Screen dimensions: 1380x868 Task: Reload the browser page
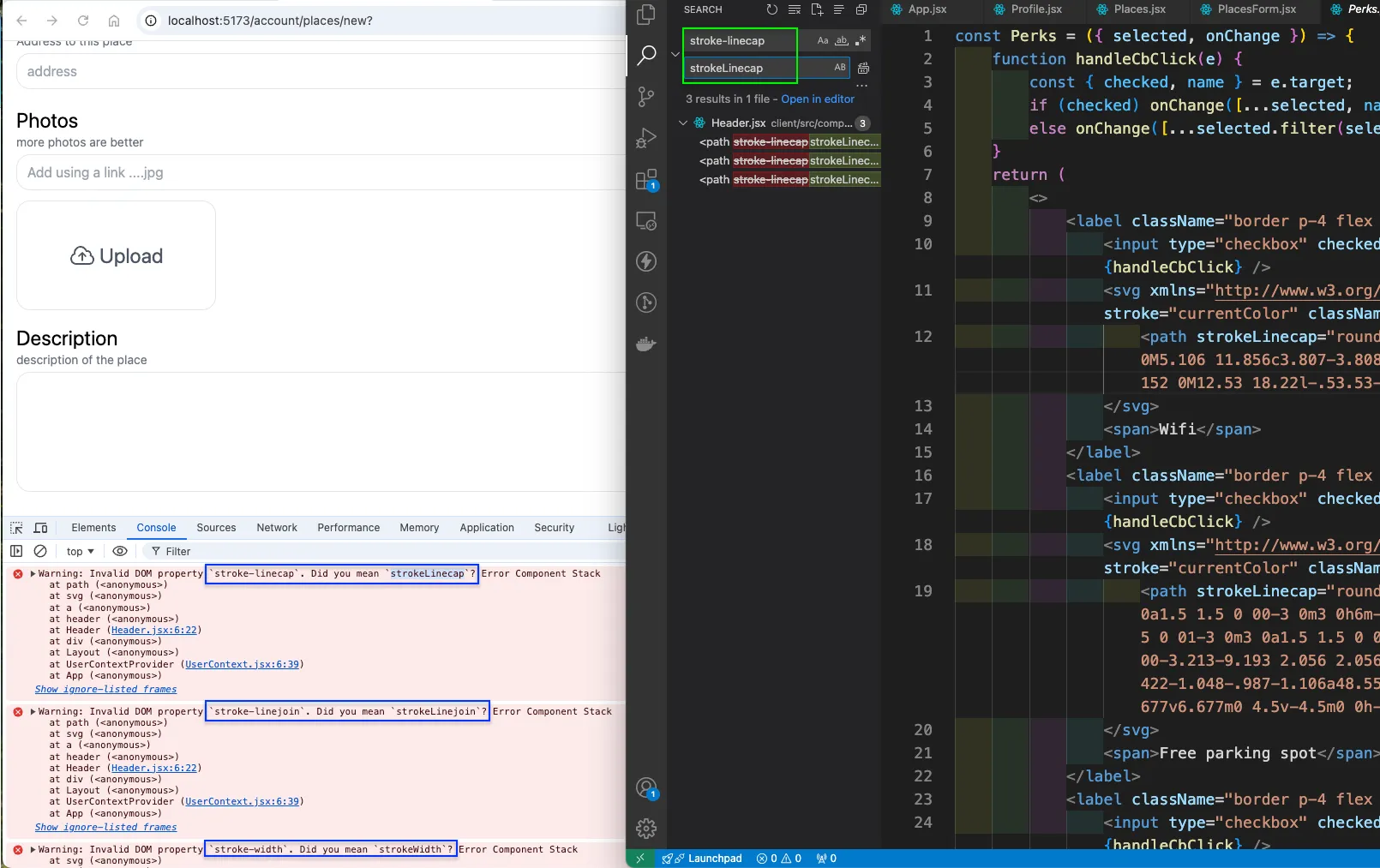(x=83, y=21)
